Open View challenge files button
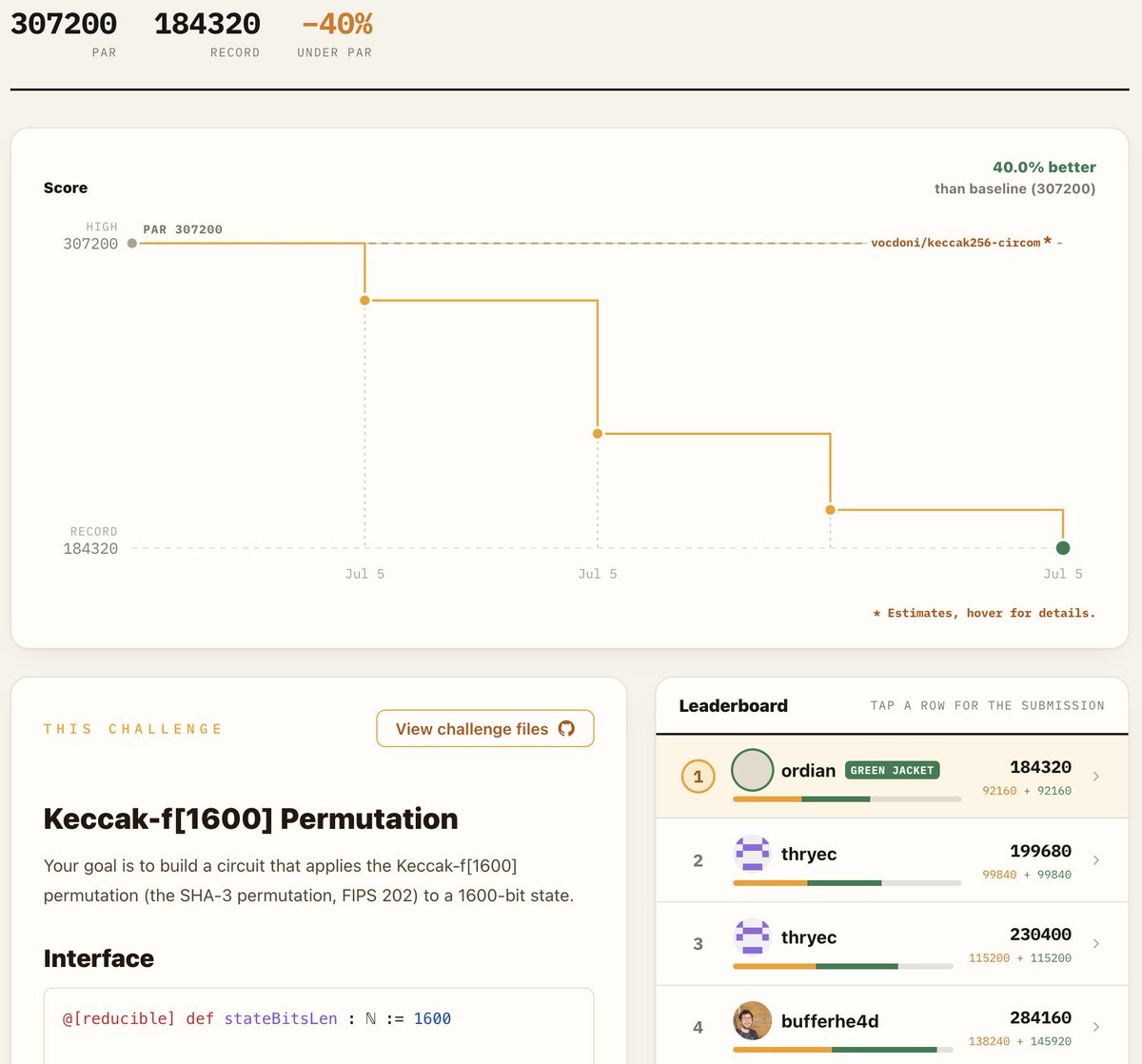Image resolution: width=1142 pixels, height=1064 pixels. tap(485, 729)
